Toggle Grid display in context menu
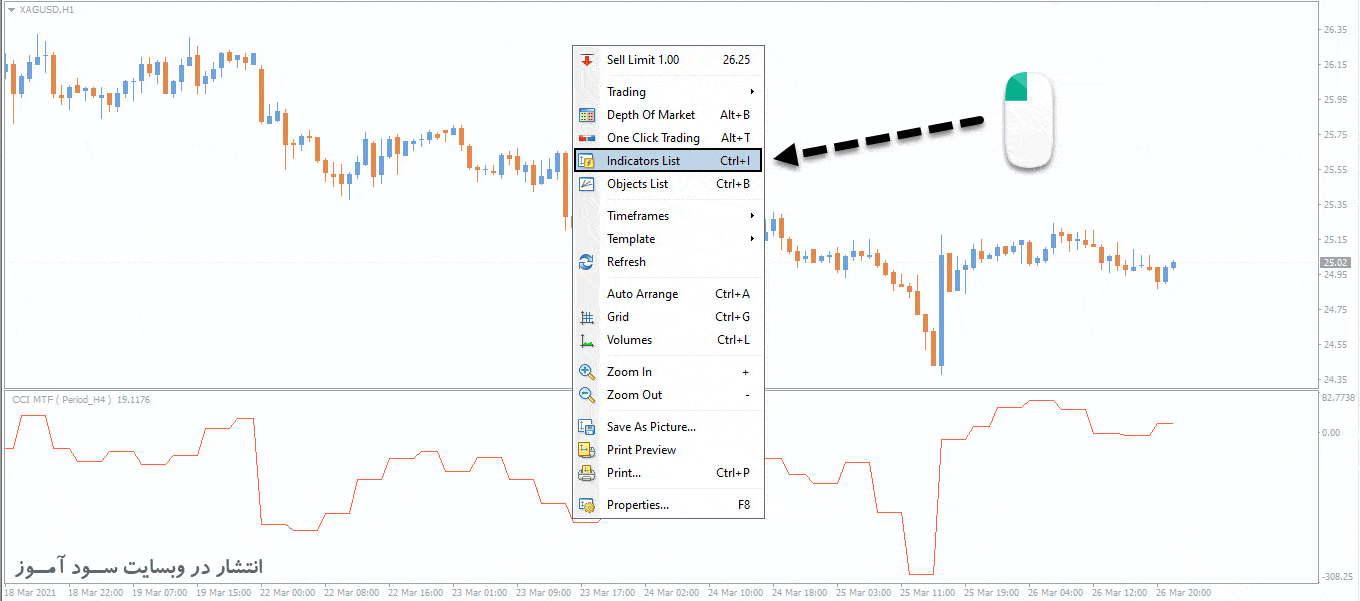 click(668, 317)
